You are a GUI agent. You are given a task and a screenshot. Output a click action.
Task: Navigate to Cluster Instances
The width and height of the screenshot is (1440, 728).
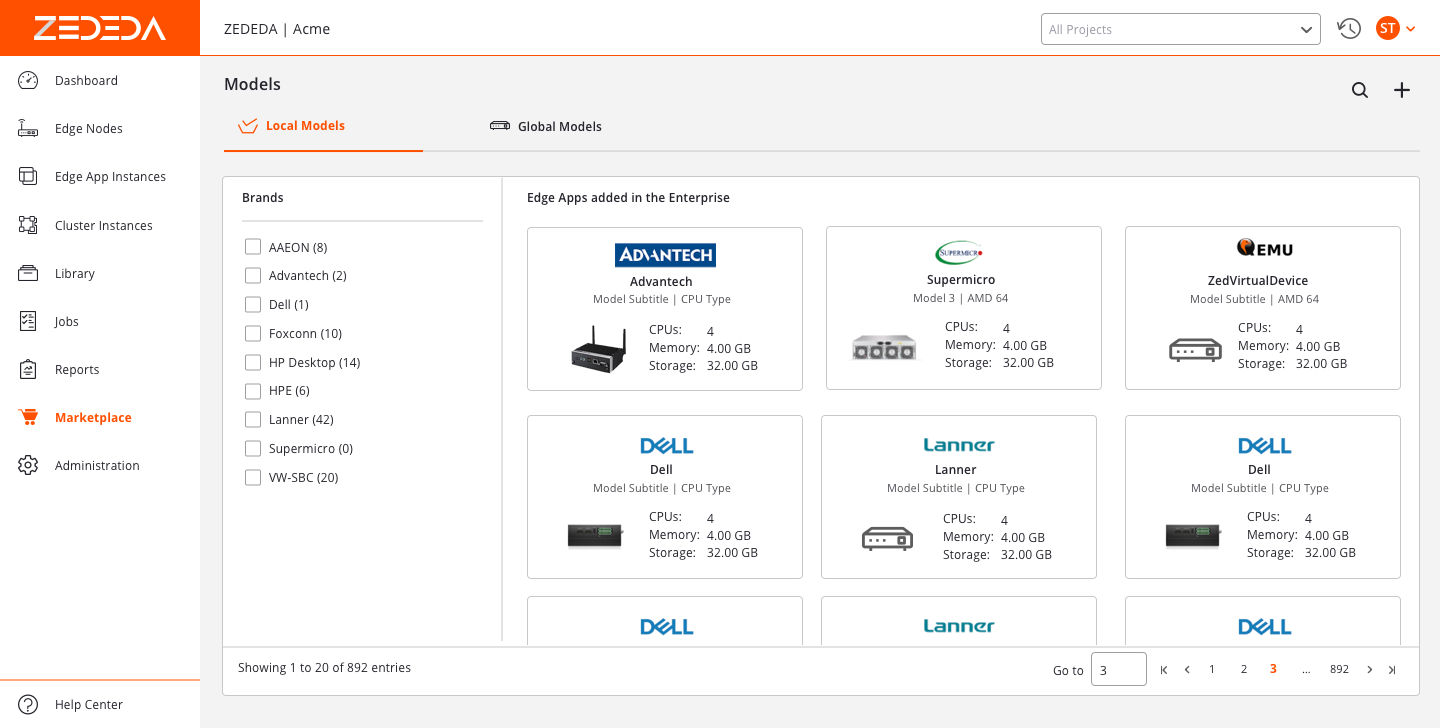pyautogui.click(x=105, y=225)
